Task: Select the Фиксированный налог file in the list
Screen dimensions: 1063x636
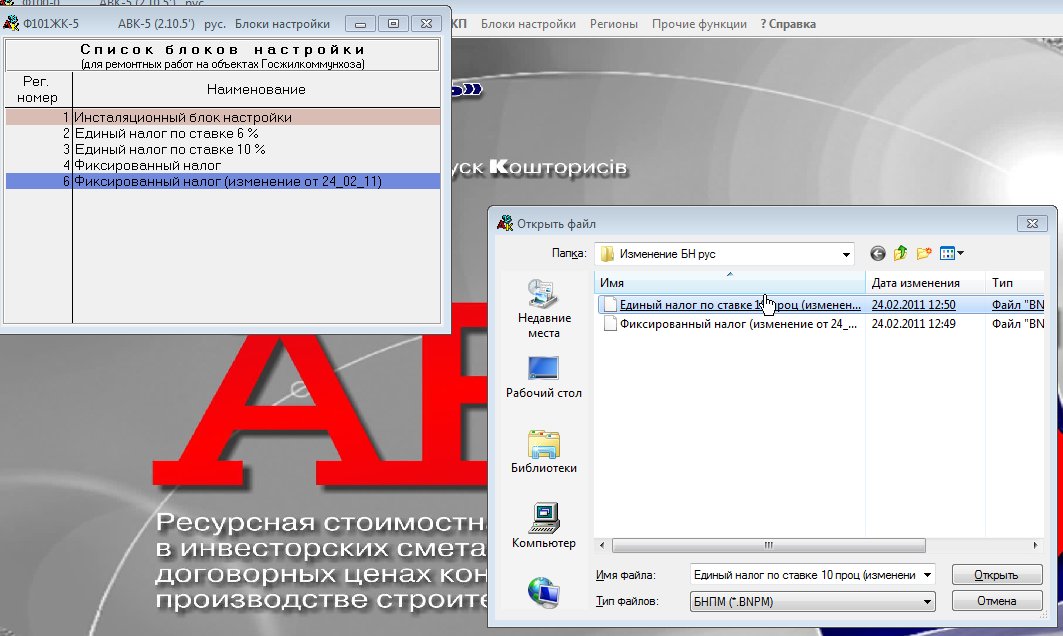Action: 738,324
